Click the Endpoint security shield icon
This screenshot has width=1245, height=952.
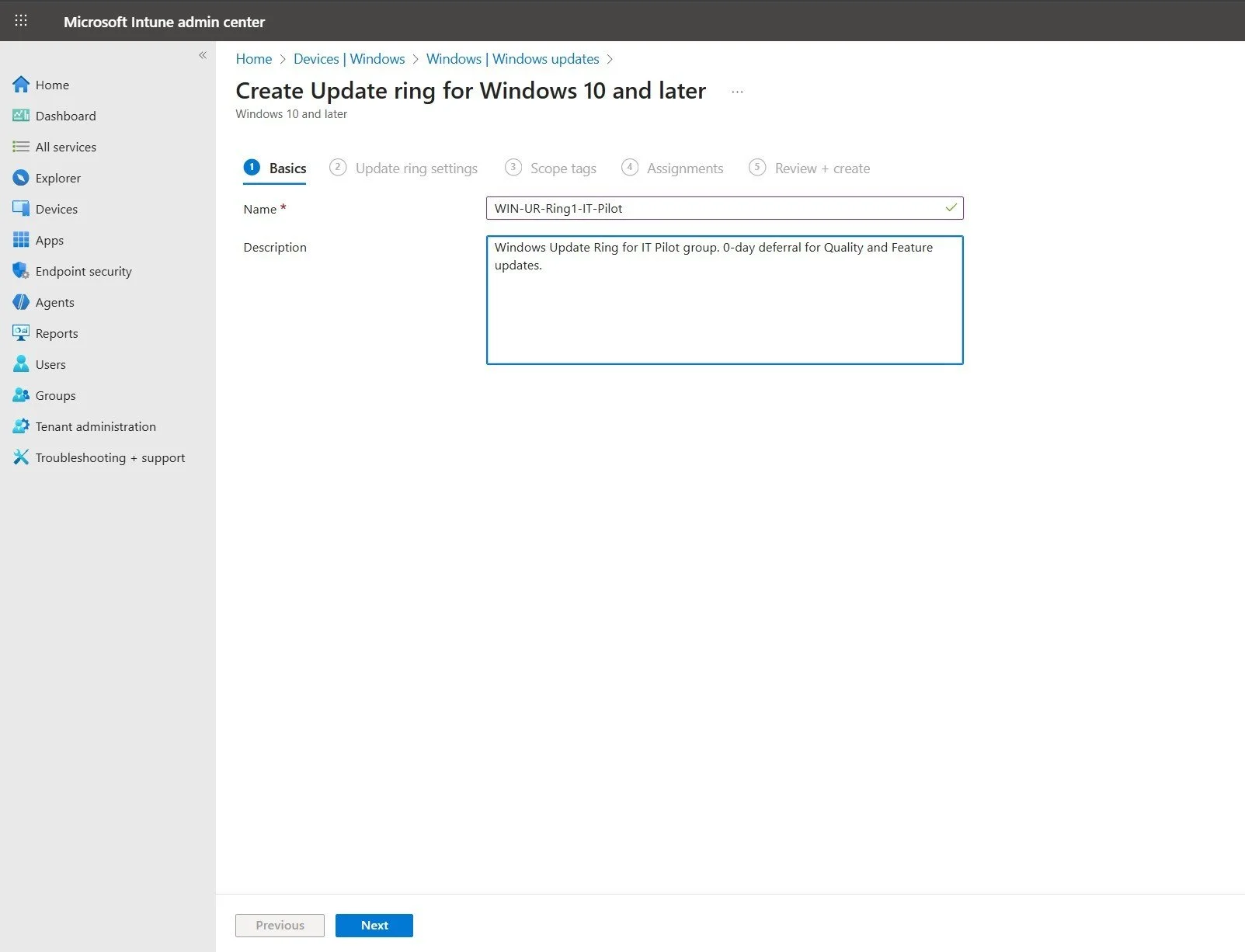tap(21, 271)
